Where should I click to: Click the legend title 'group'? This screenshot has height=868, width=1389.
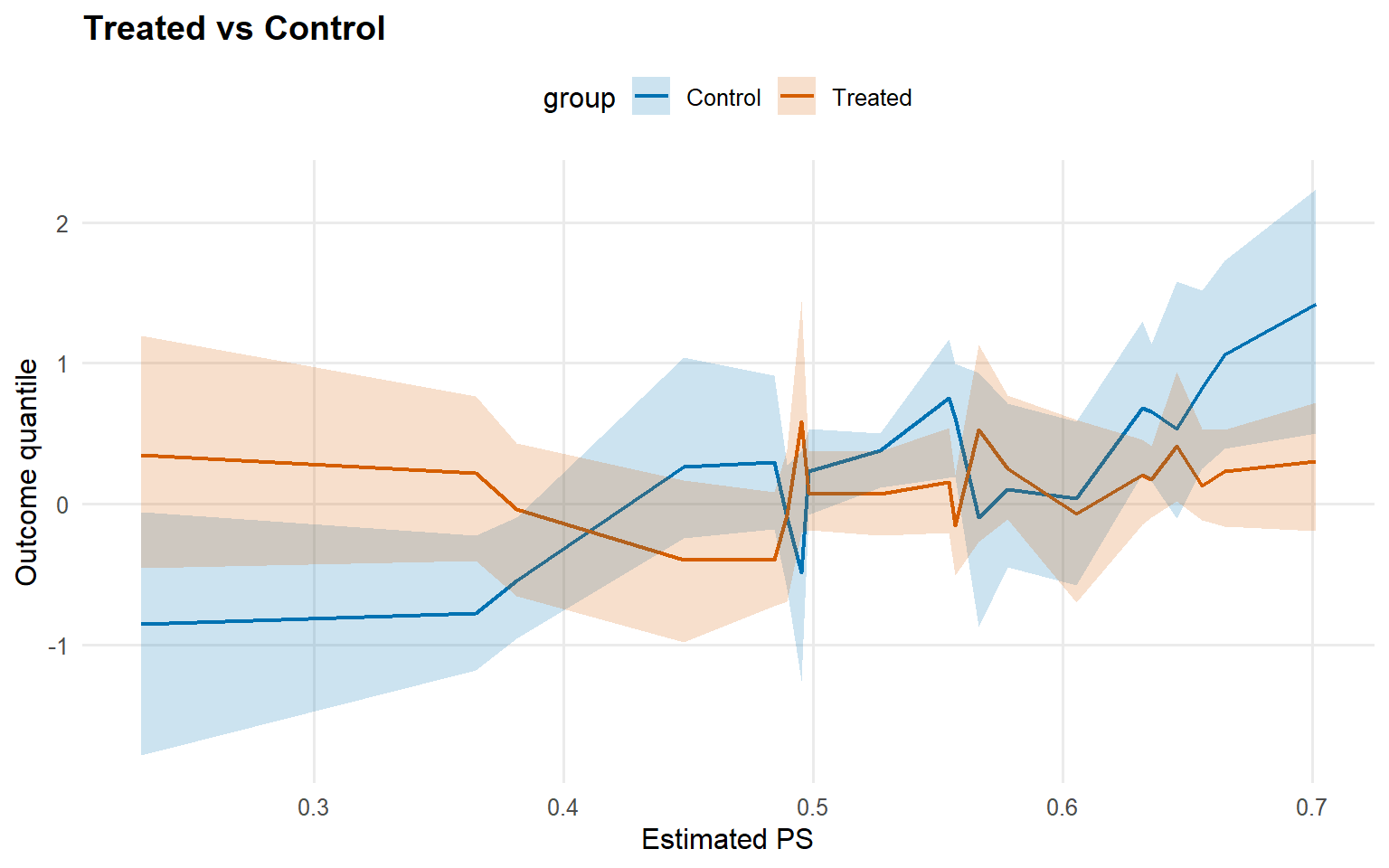[x=579, y=98]
